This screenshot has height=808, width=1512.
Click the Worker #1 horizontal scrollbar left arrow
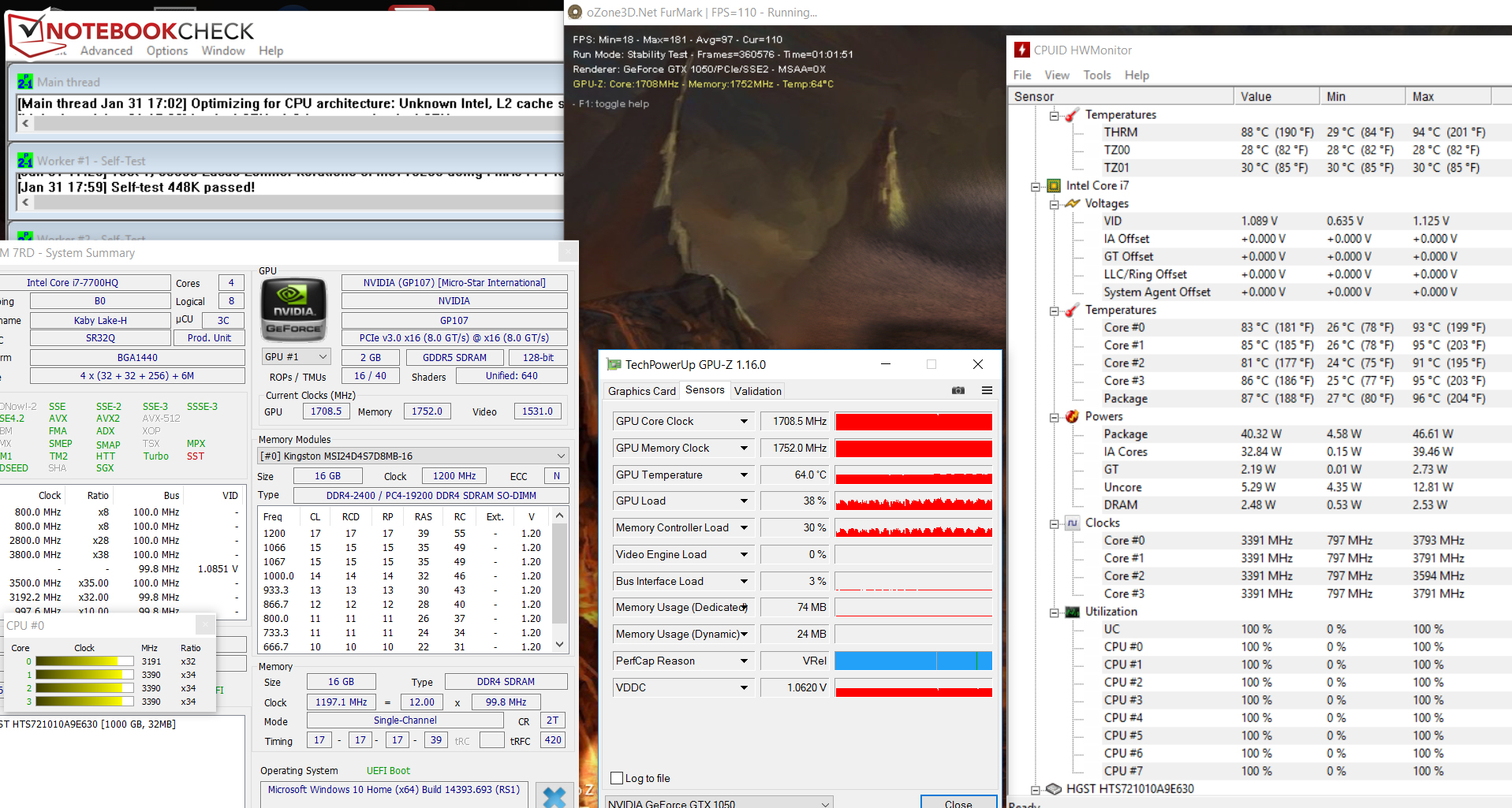pos(26,202)
